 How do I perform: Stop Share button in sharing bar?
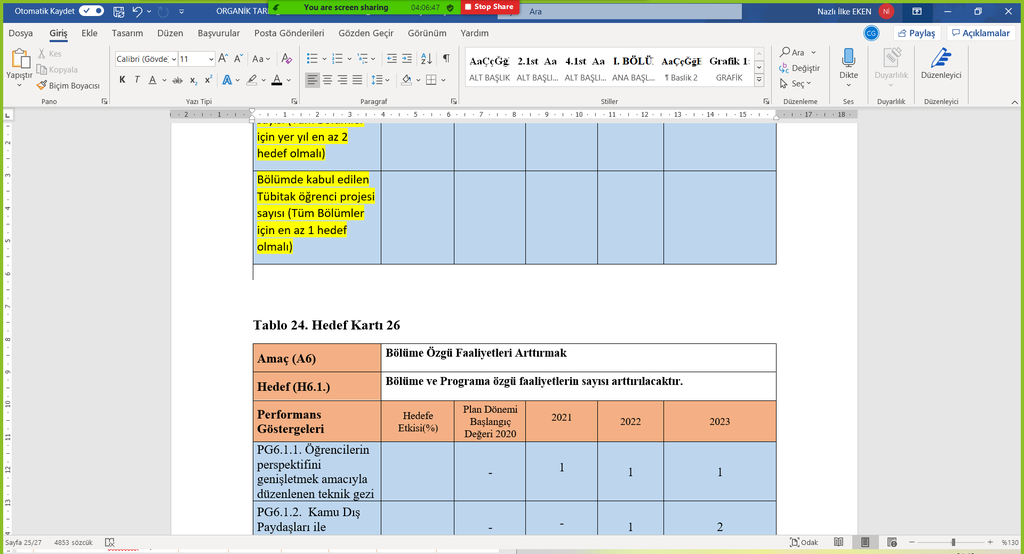point(489,7)
